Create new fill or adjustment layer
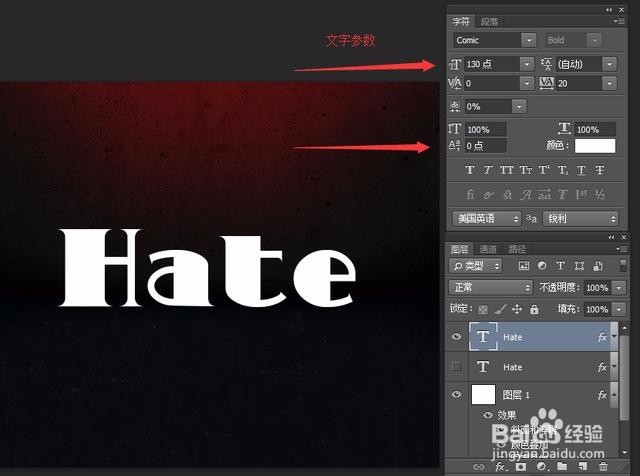This screenshot has width=640, height=476. coord(542,466)
